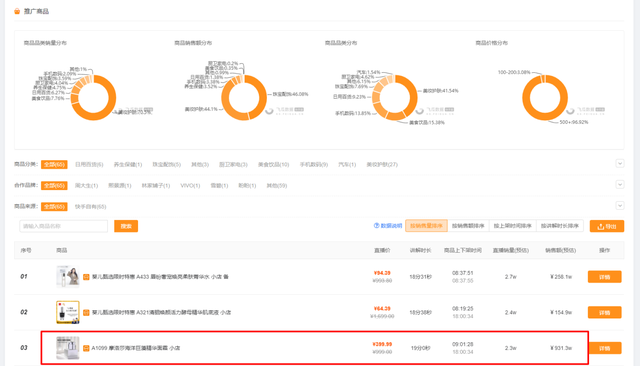This screenshot has height=366, width=640.
Task: Open 详情 for product row 03
Action: (x=604, y=348)
